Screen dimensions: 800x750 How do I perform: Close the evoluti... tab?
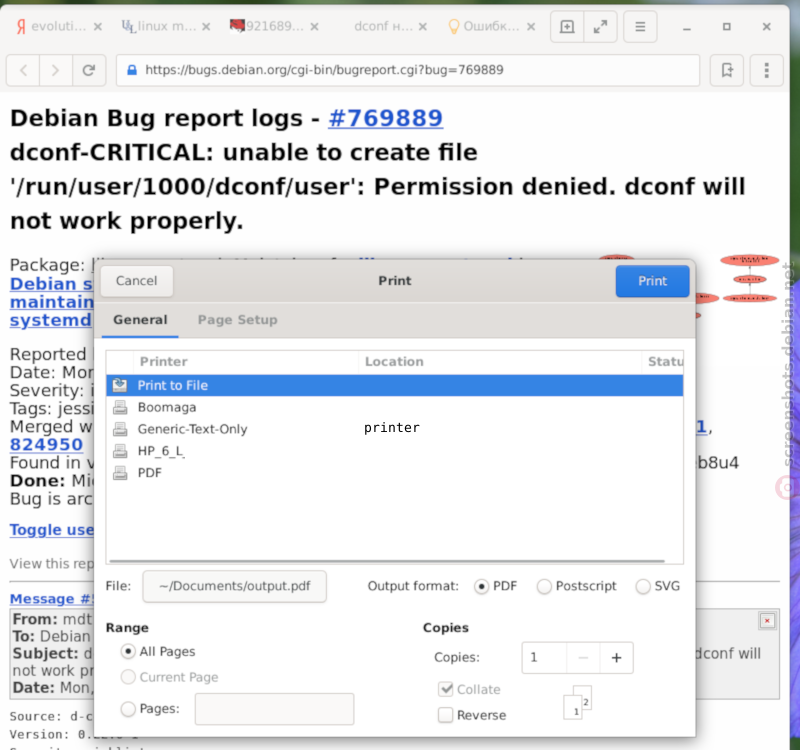[98, 27]
